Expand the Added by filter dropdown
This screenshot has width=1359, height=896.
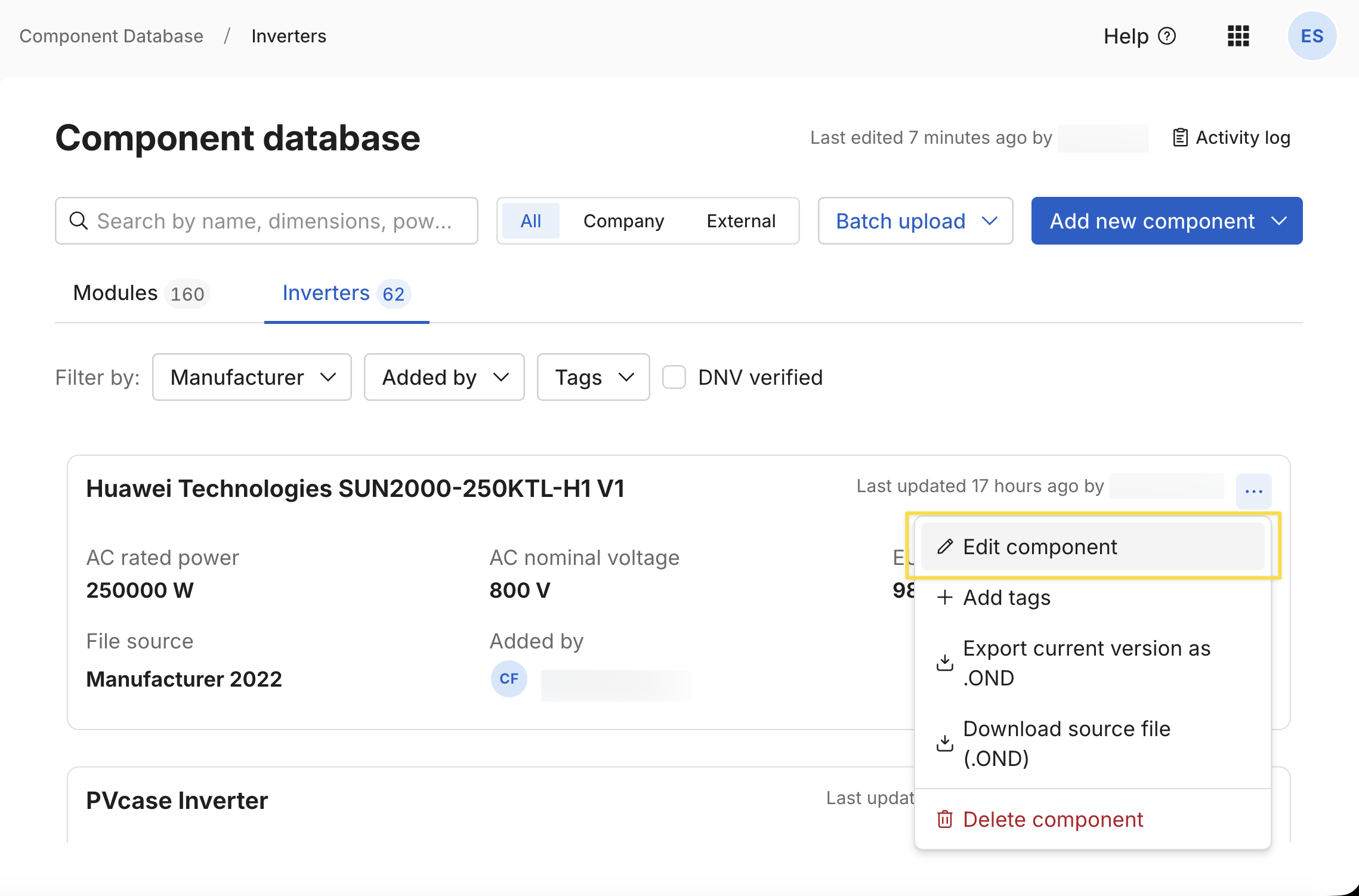point(444,377)
